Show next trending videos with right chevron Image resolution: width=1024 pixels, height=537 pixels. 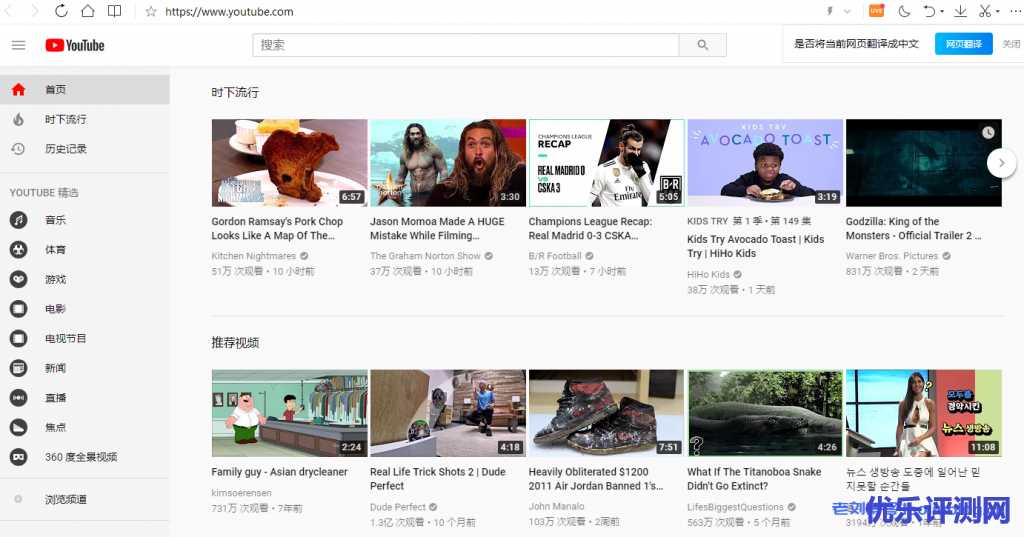[1001, 163]
